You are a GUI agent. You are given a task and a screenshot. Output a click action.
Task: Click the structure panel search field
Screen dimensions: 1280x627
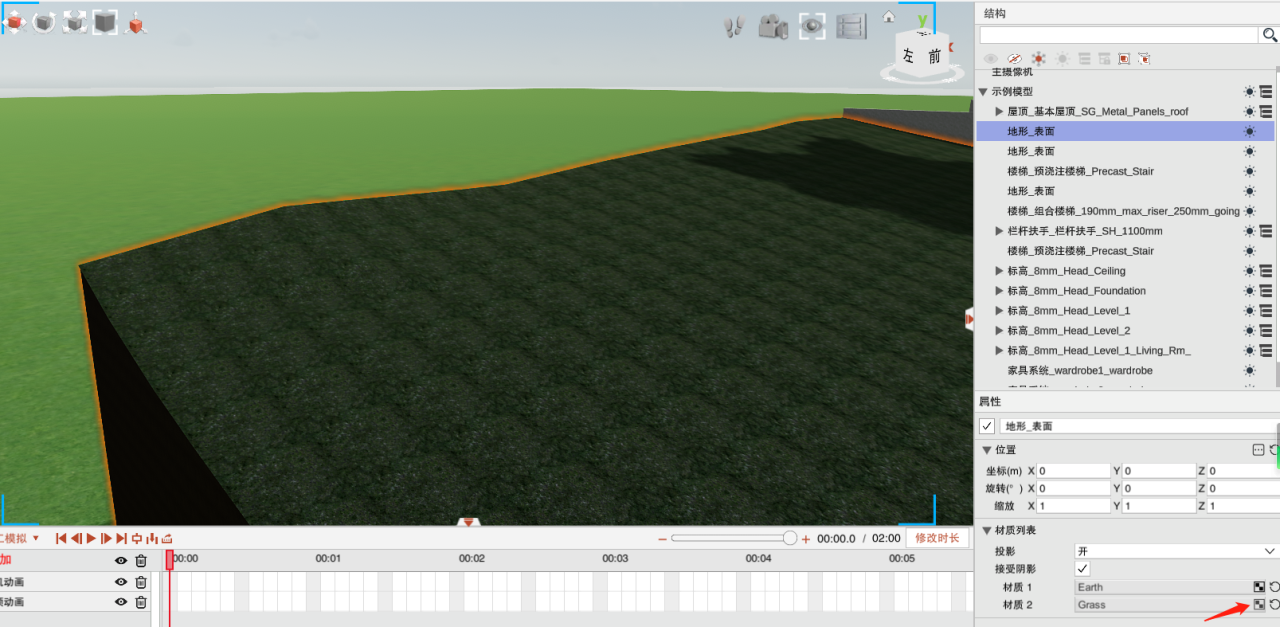(x=1119, y=35)
